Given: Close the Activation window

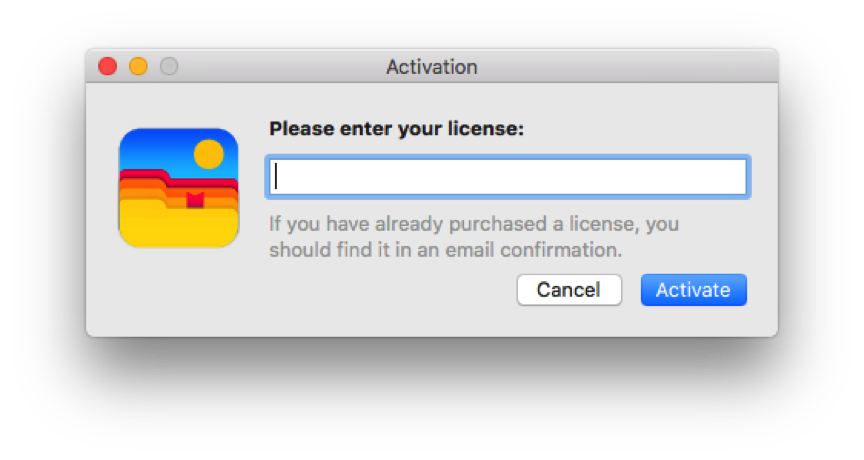Looking at the screenshot, I should (107, 67).
